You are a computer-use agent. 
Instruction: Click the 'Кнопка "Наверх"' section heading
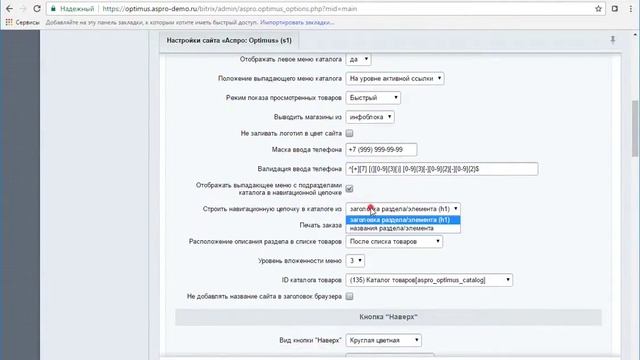(x=388, y=317)
